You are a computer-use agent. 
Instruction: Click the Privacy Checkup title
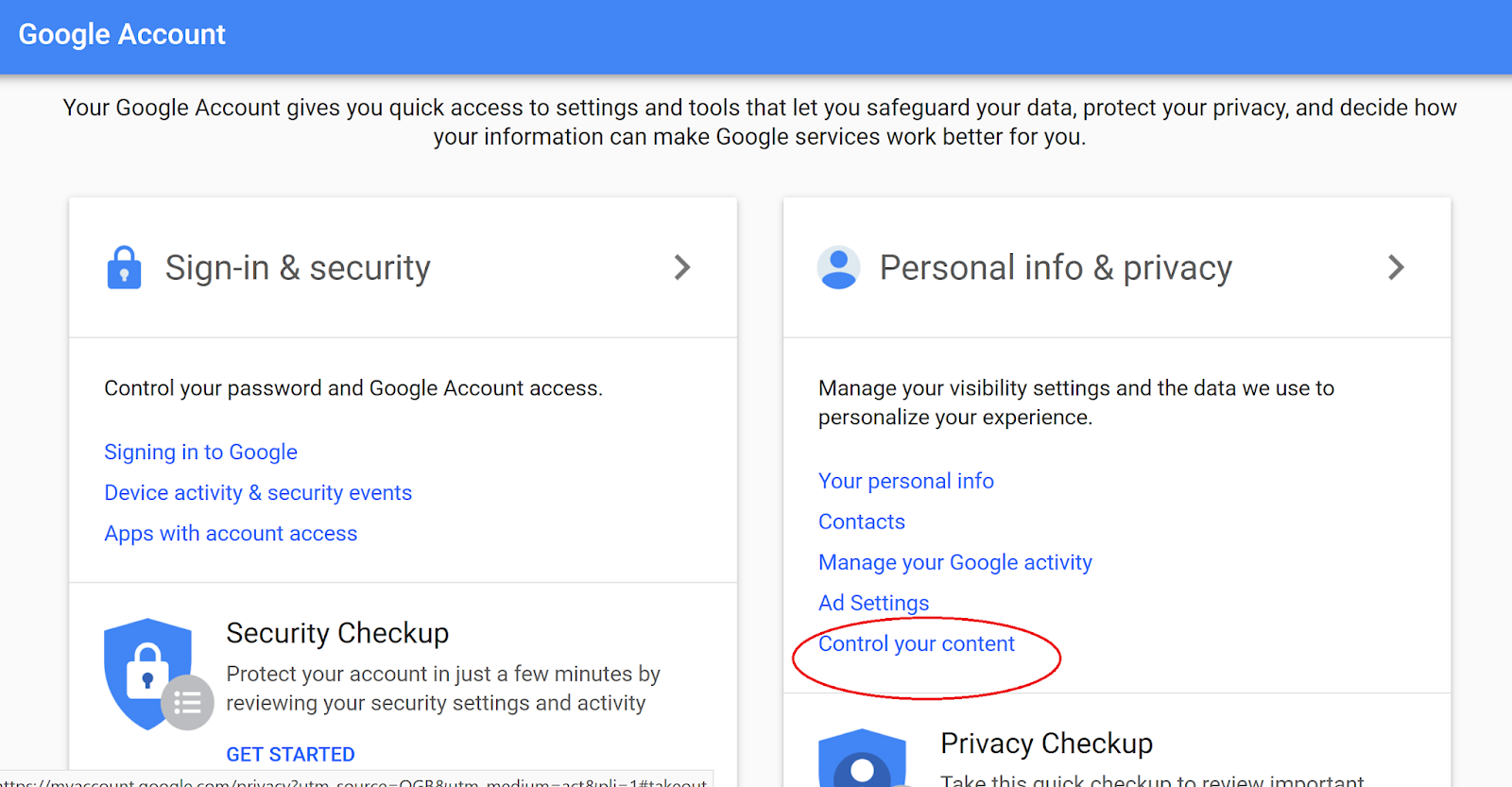1046,744
